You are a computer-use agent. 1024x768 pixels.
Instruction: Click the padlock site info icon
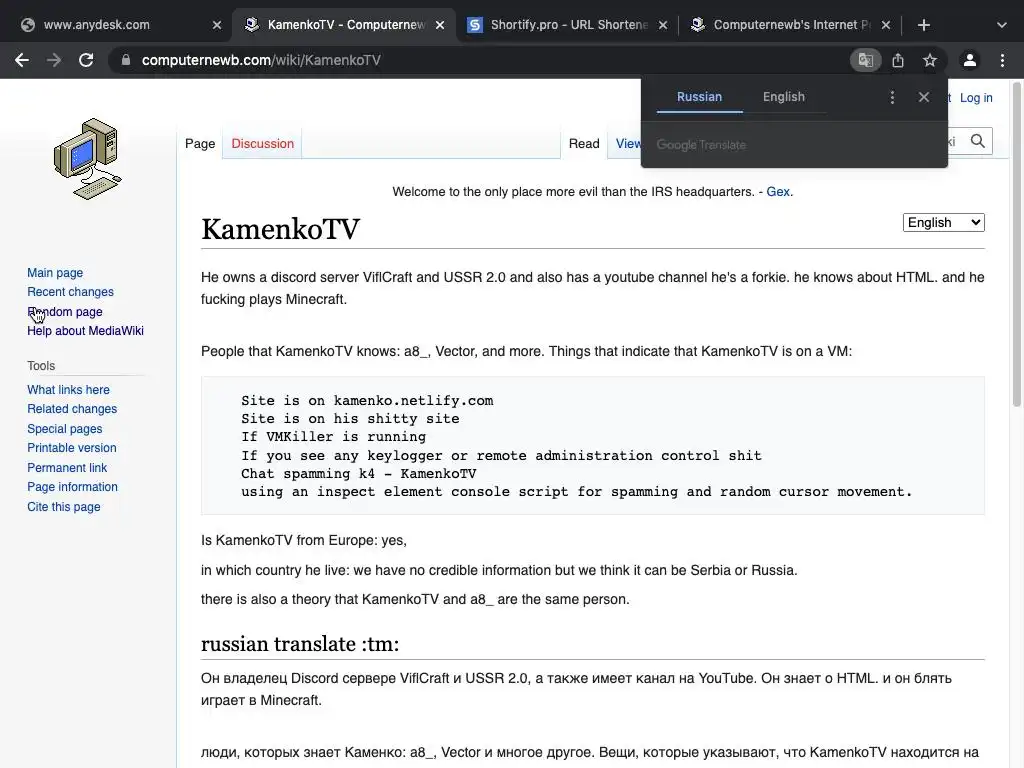click(126, 60)
